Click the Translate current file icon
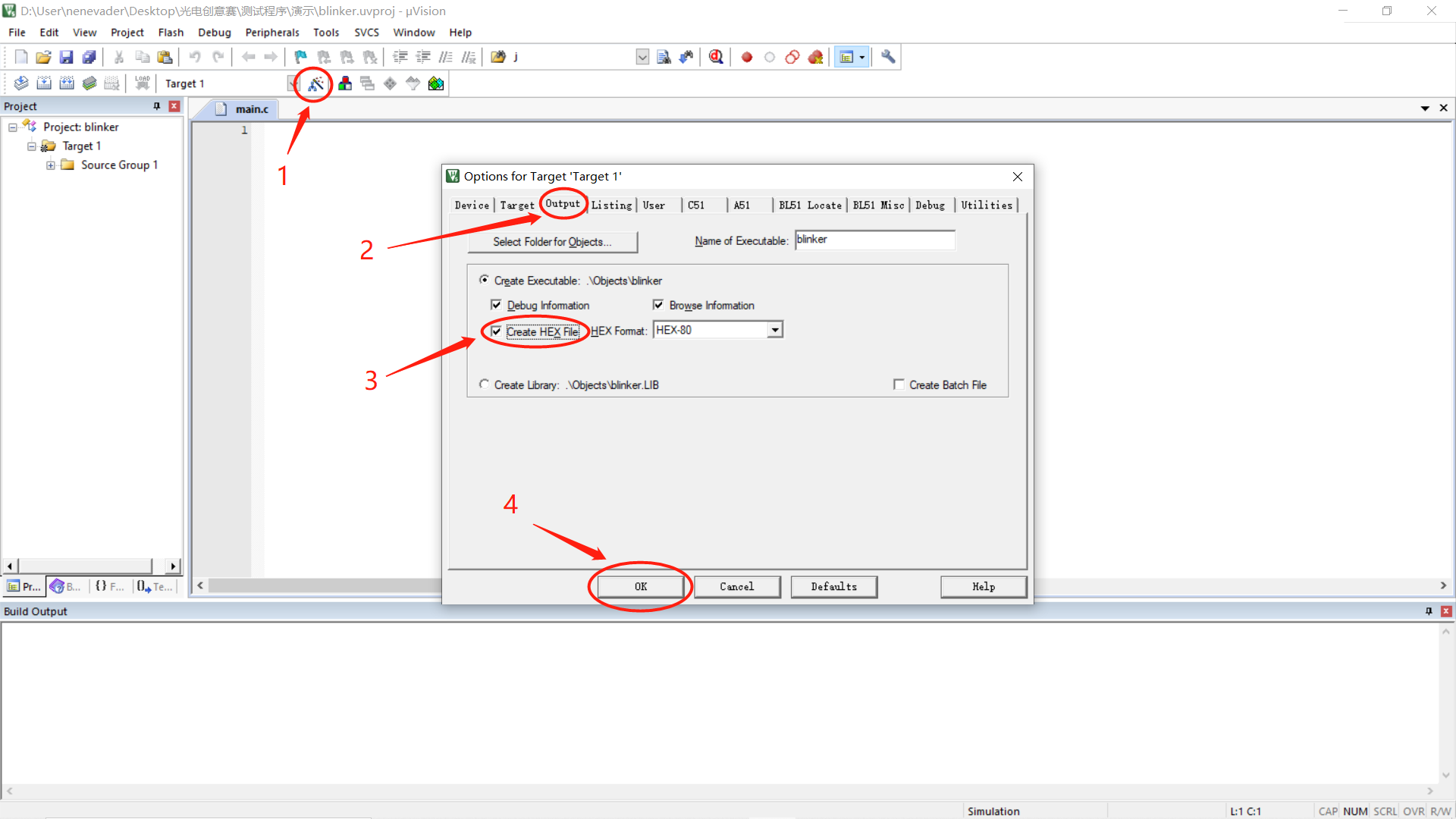This screenshot has width=1456, height=819. click(21, 83)
